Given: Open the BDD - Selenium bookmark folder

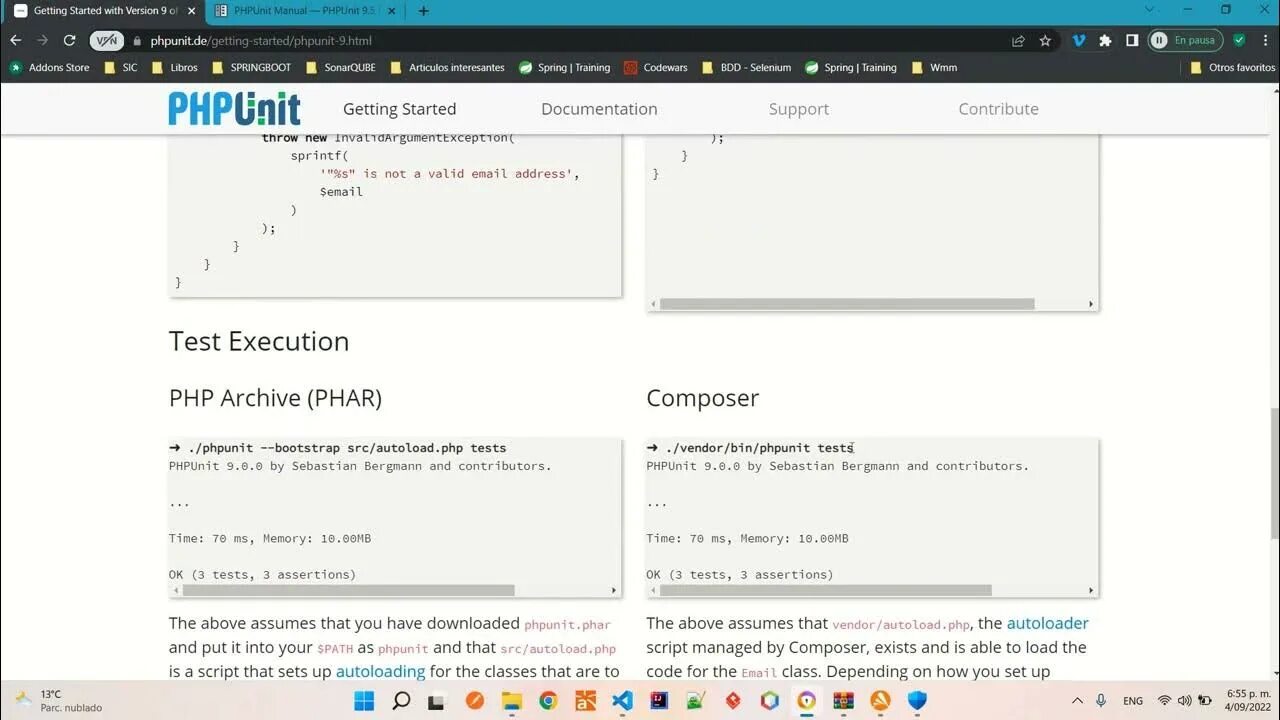Looking at the screenshot, I should click(746, 68).
